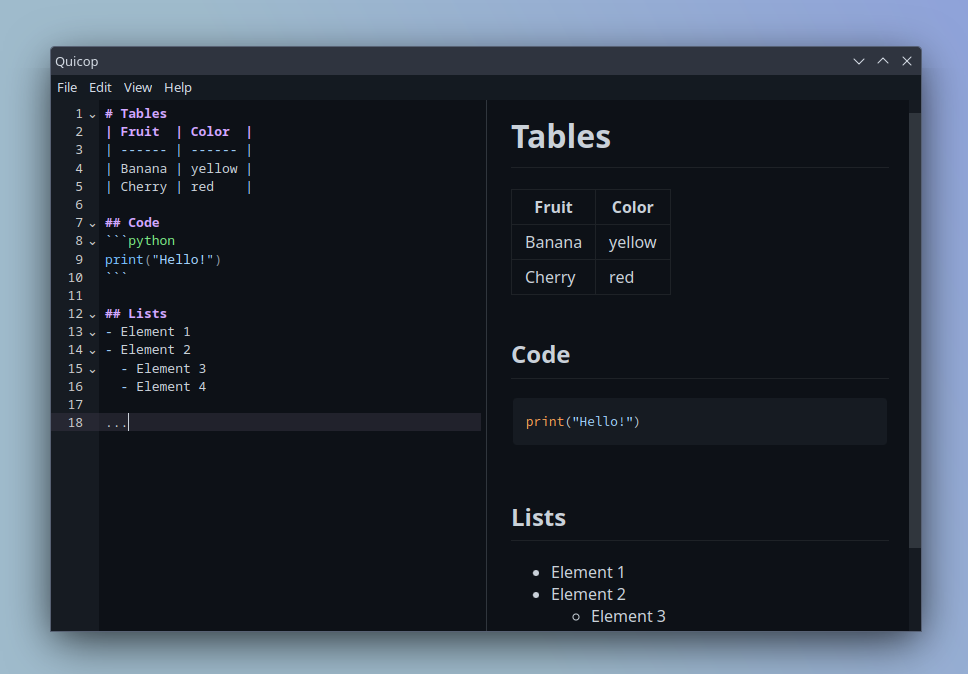Open the Help menu
Image resolution: width=968 pixels, height=674 pixels.
pyautogui.click(x=178, y=88)
